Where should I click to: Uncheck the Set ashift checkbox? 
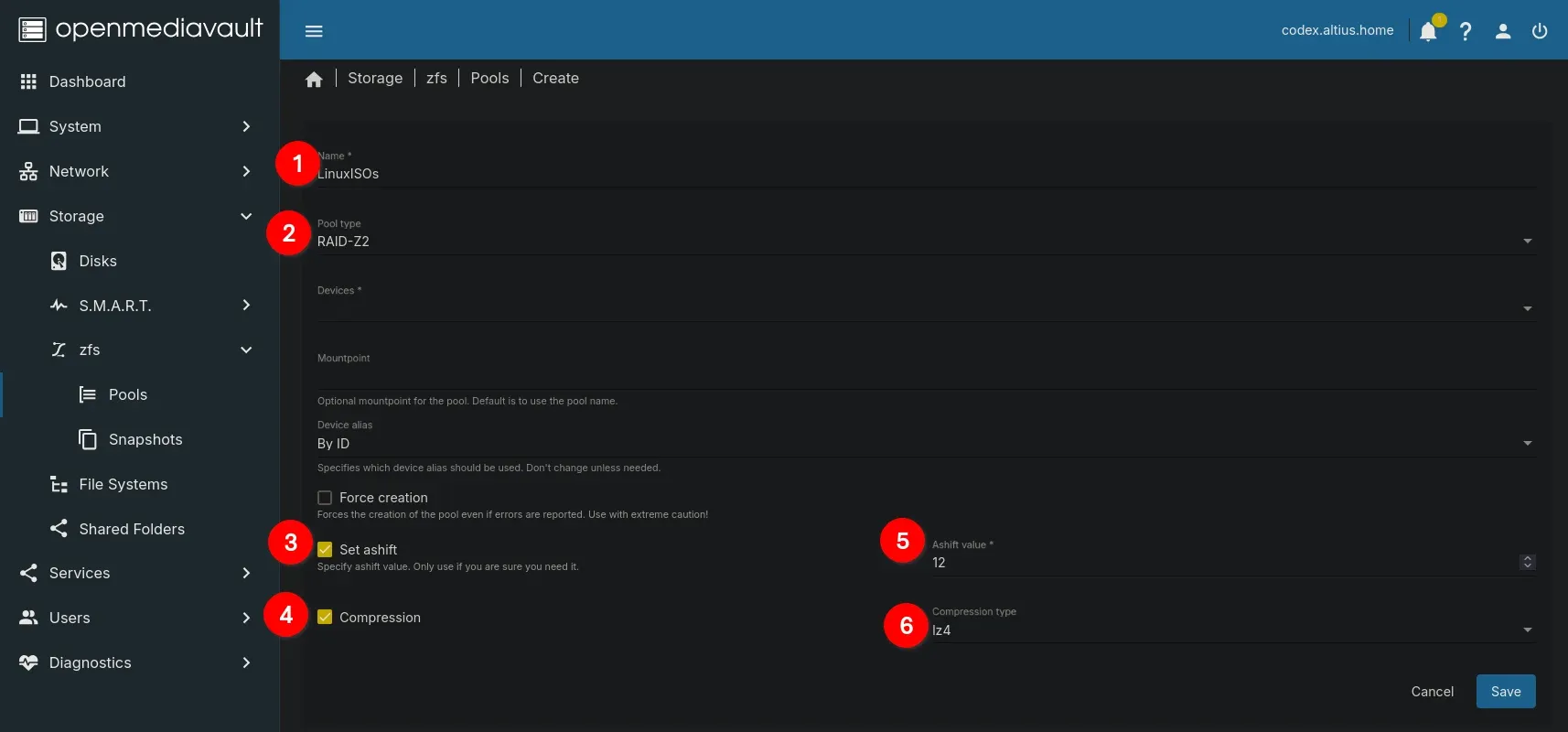point(325,550)
